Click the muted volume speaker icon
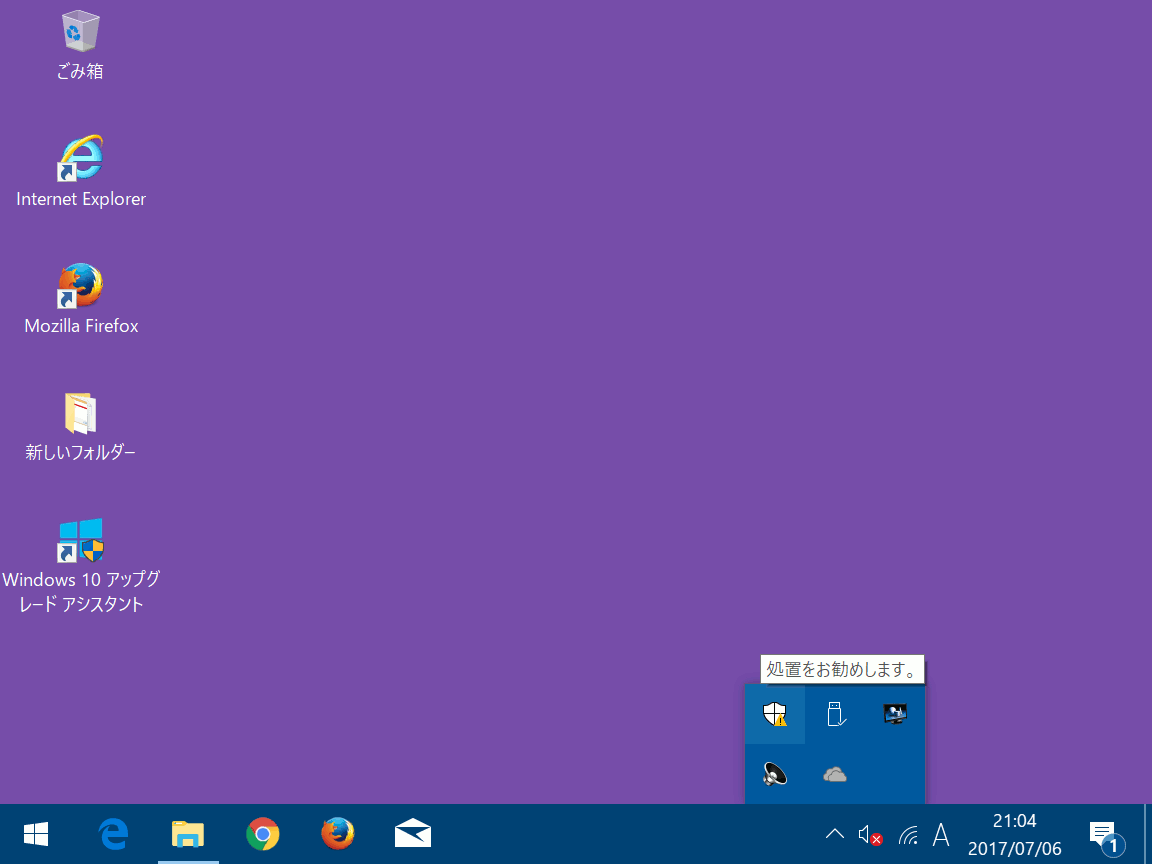The height and width of the screenshot is (864, 1152). [x=870, y=835]
